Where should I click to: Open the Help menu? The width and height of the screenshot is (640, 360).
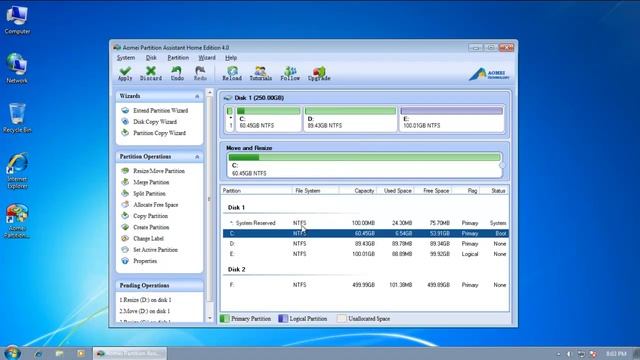coord(231,58)
